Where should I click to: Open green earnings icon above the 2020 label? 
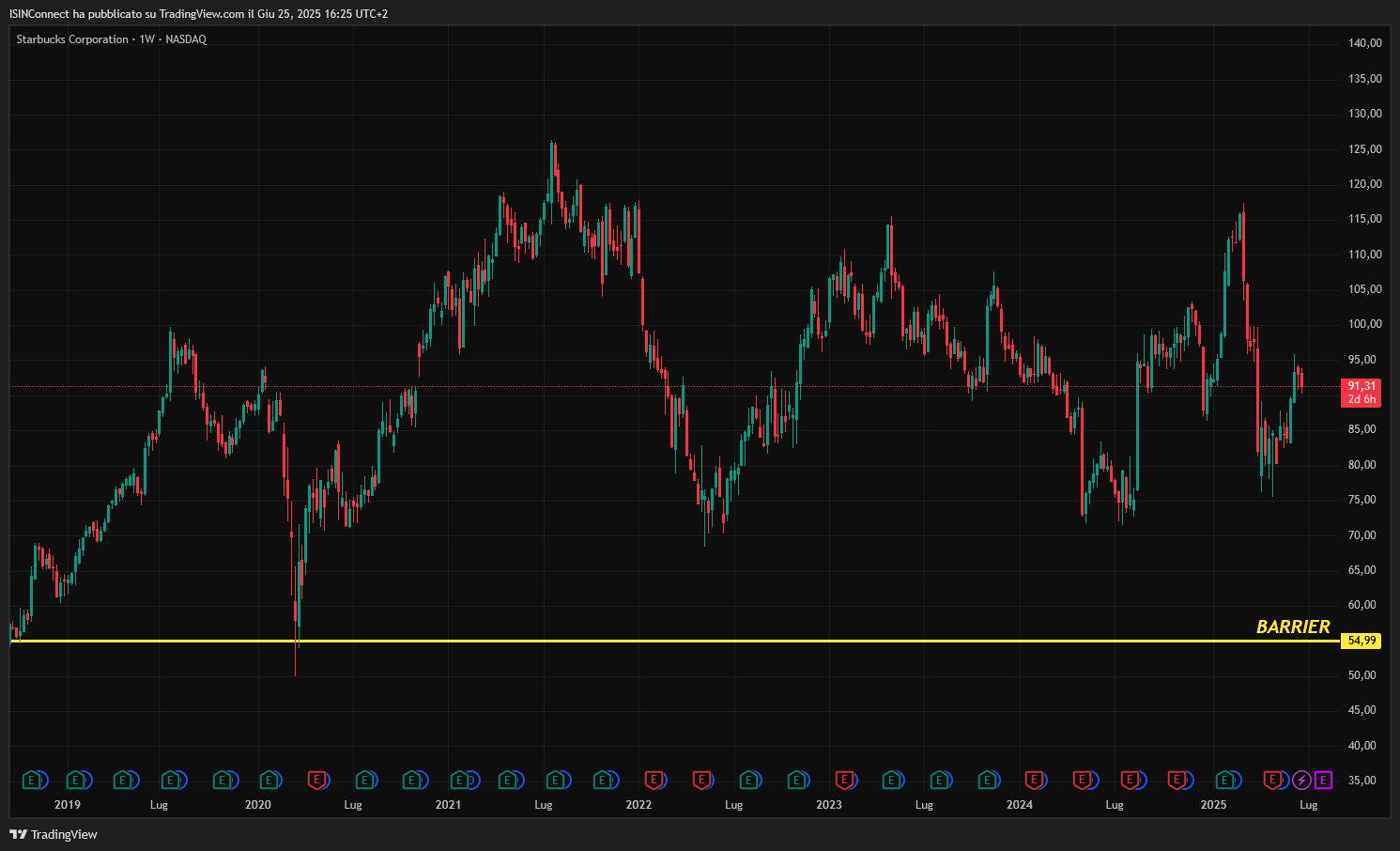[269, 780]
